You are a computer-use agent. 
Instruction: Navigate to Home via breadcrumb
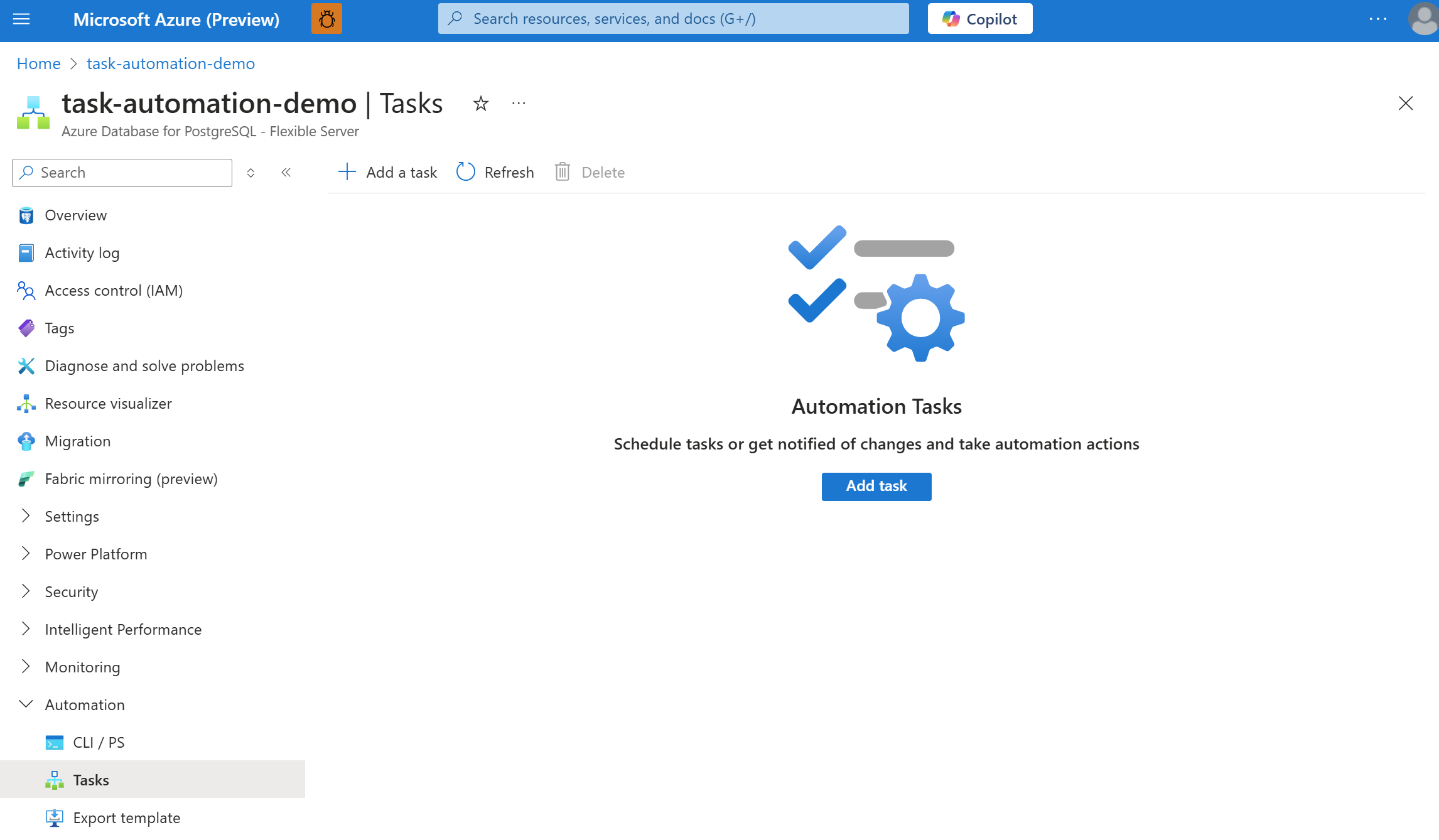pos(38,63)
